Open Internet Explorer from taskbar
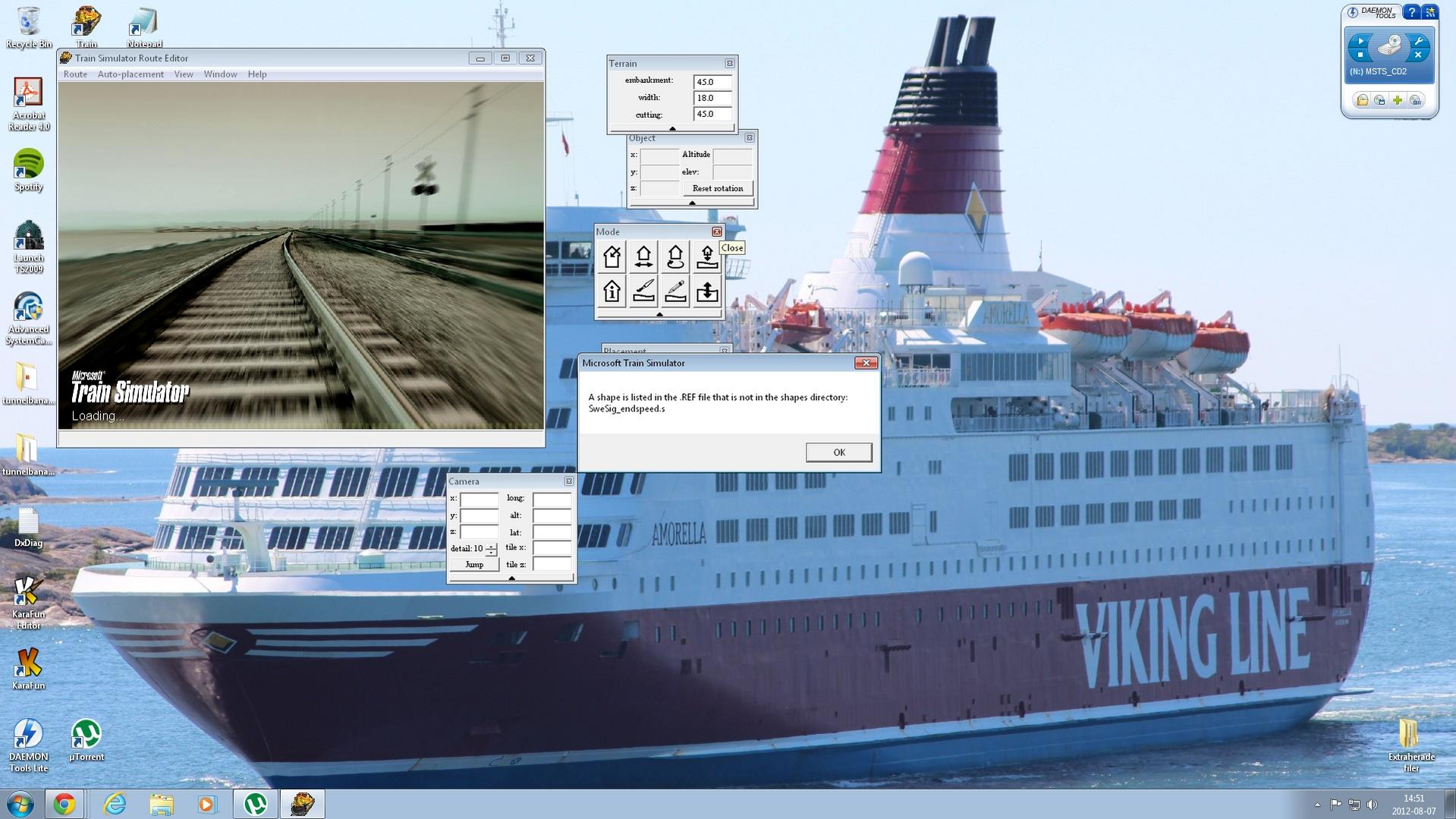Image resolution: width=1456 pixels, height=819 pixels. pyautogui.click(x=115, y=804)
